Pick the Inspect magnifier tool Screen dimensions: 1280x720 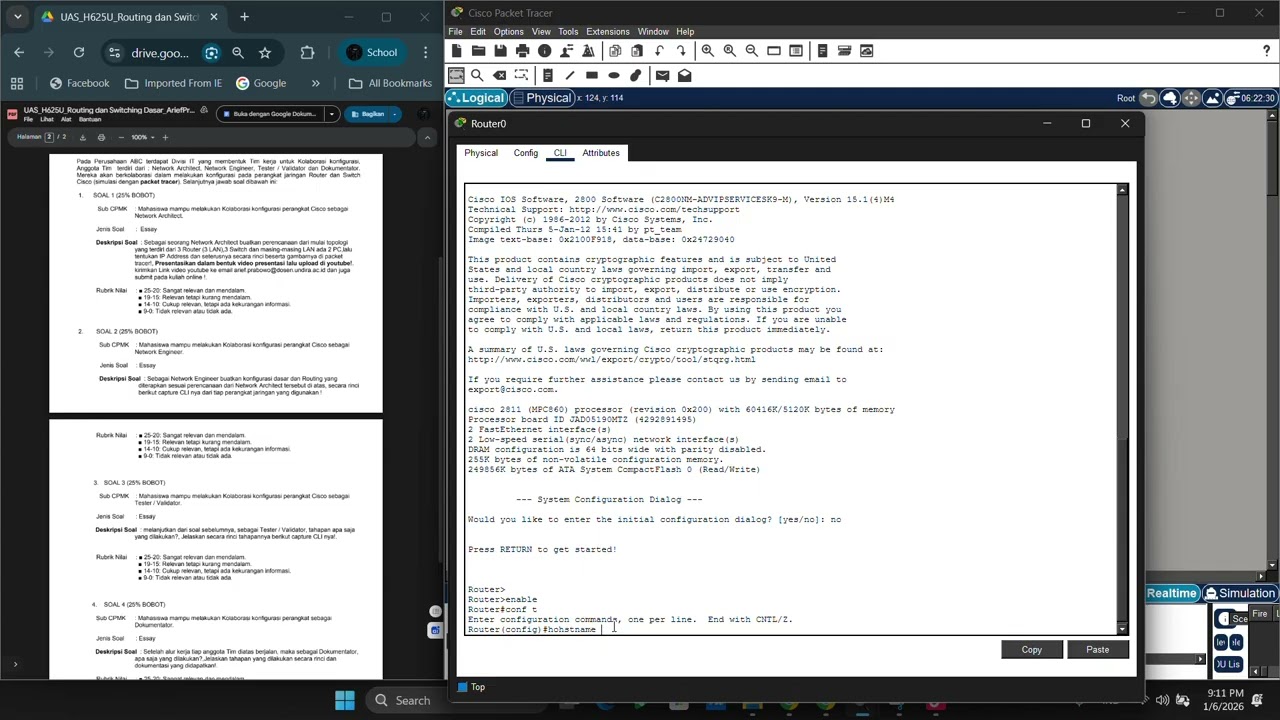[478, 75]
